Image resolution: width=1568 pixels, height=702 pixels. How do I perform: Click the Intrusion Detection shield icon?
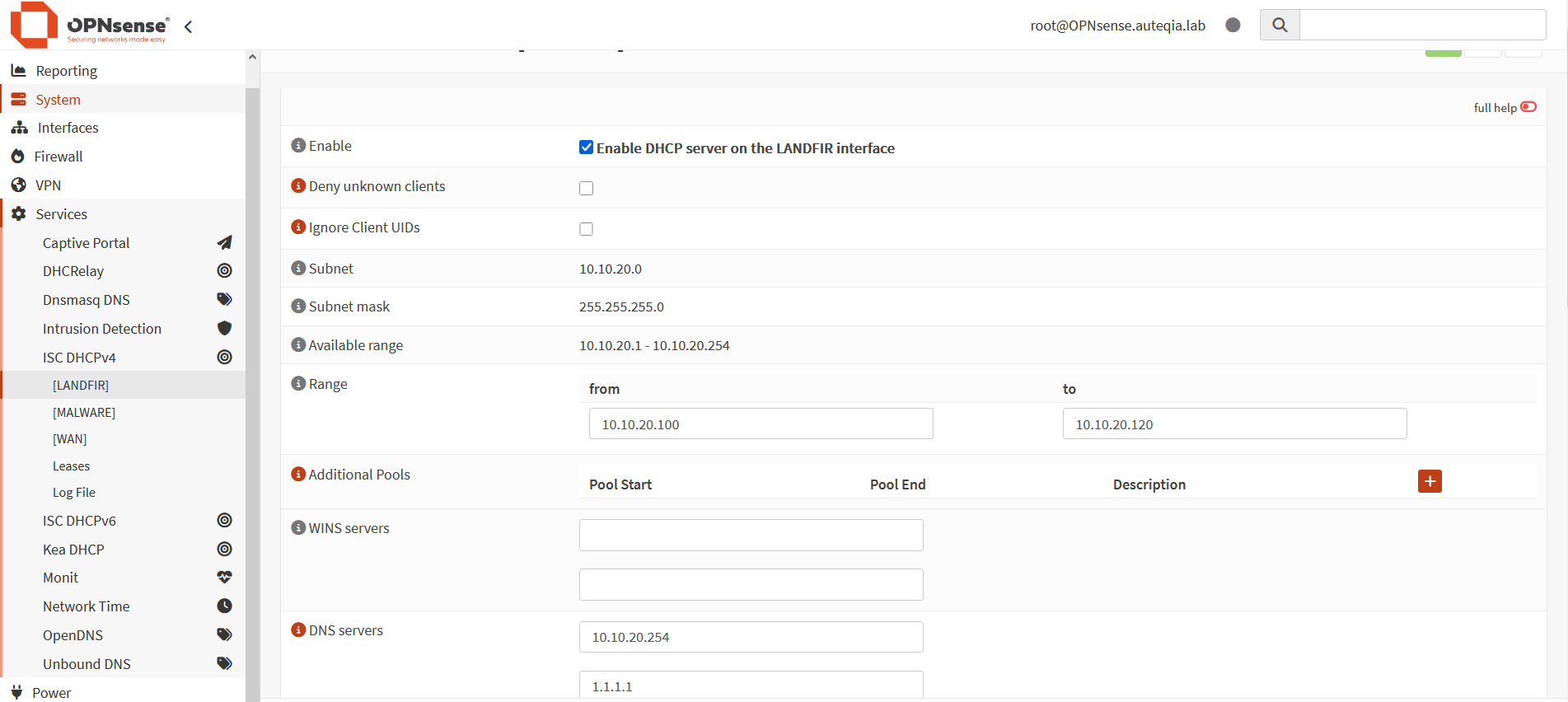point(224,328)
